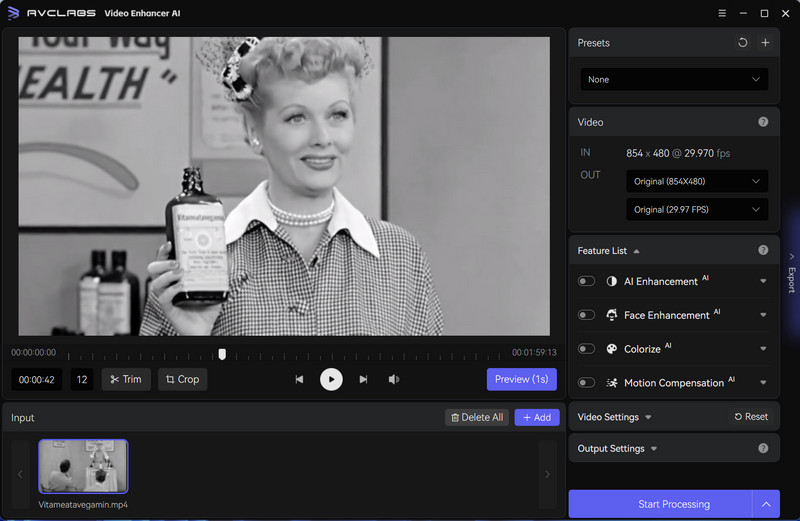Reset presets with the refresh icon
The image size is (800, 521).
(743, 43)
